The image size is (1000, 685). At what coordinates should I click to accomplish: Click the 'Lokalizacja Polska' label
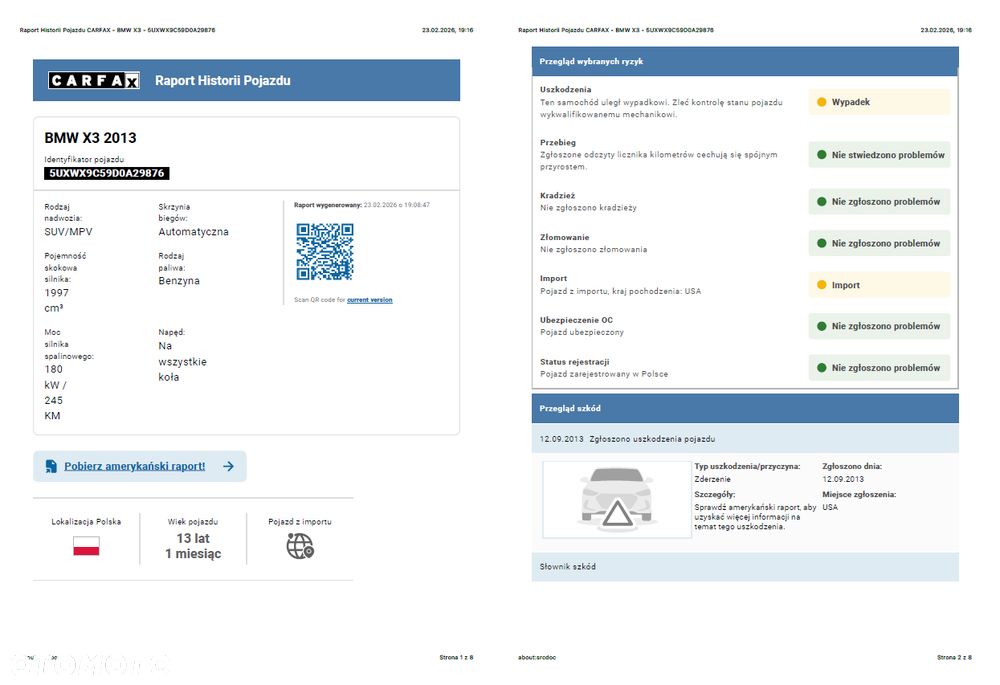86,522
